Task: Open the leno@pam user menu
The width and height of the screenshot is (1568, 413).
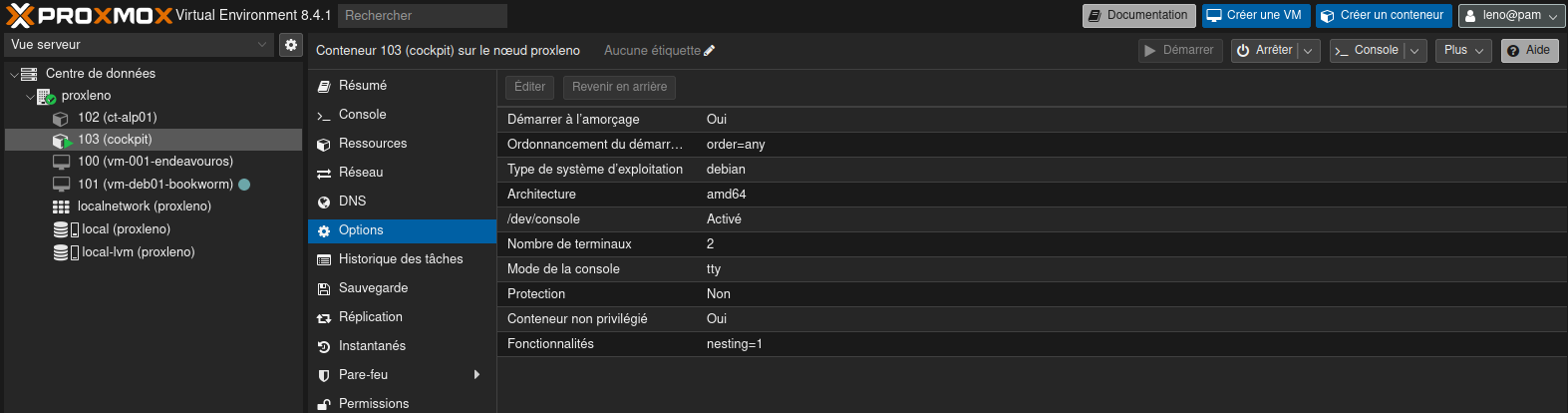Action: [1510, 16]
